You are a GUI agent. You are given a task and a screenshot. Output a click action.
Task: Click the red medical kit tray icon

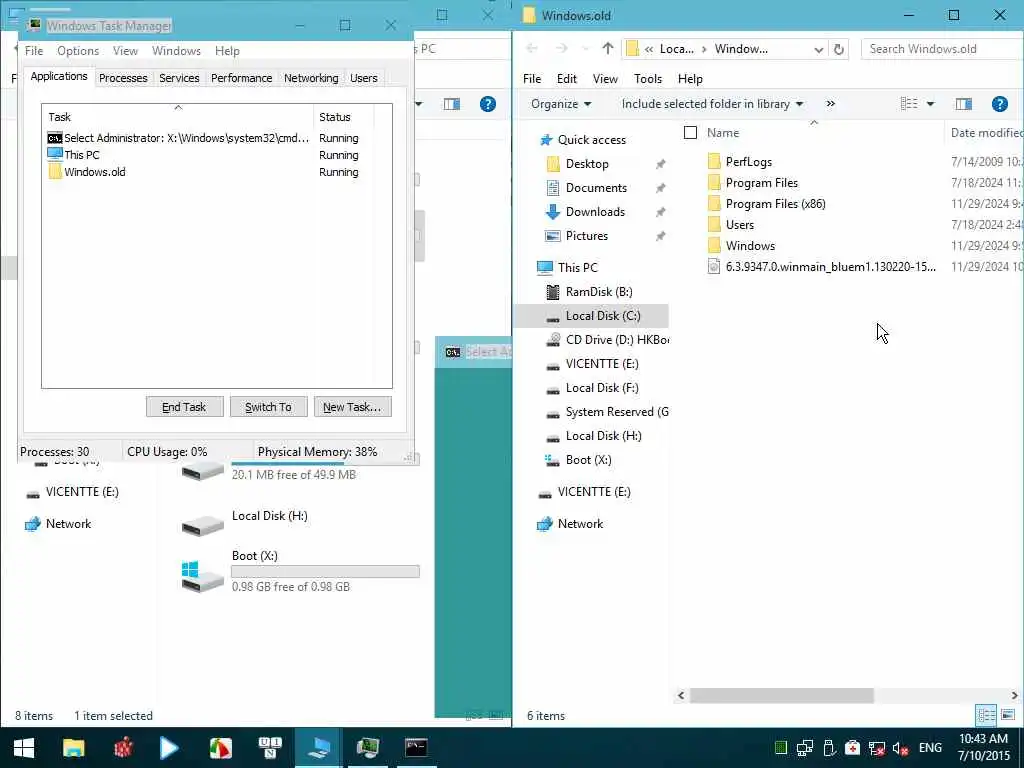point(853,748)
